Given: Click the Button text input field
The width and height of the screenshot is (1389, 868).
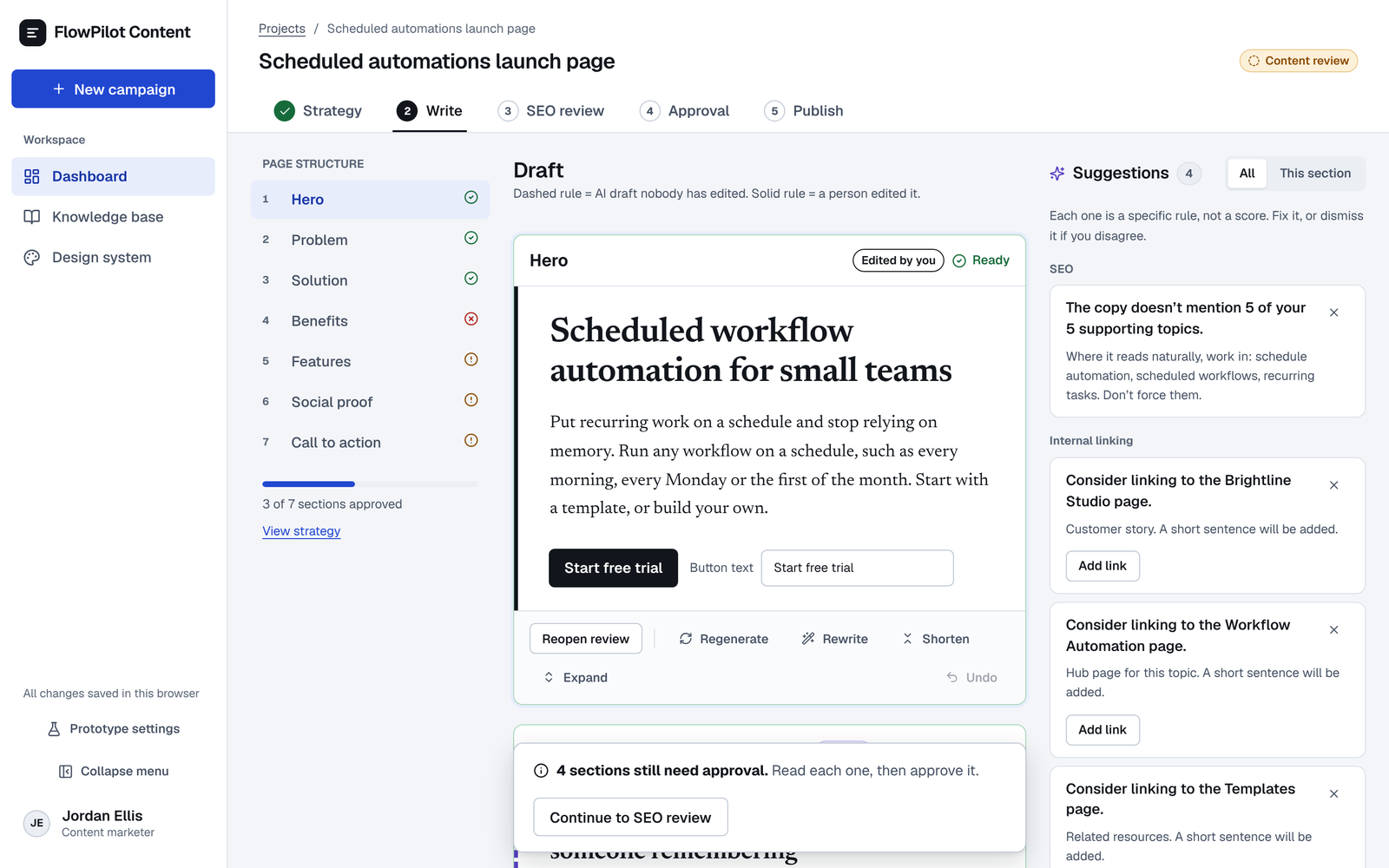Looking at the screenshot, I should pyautogui.click(x=857, y=568).
